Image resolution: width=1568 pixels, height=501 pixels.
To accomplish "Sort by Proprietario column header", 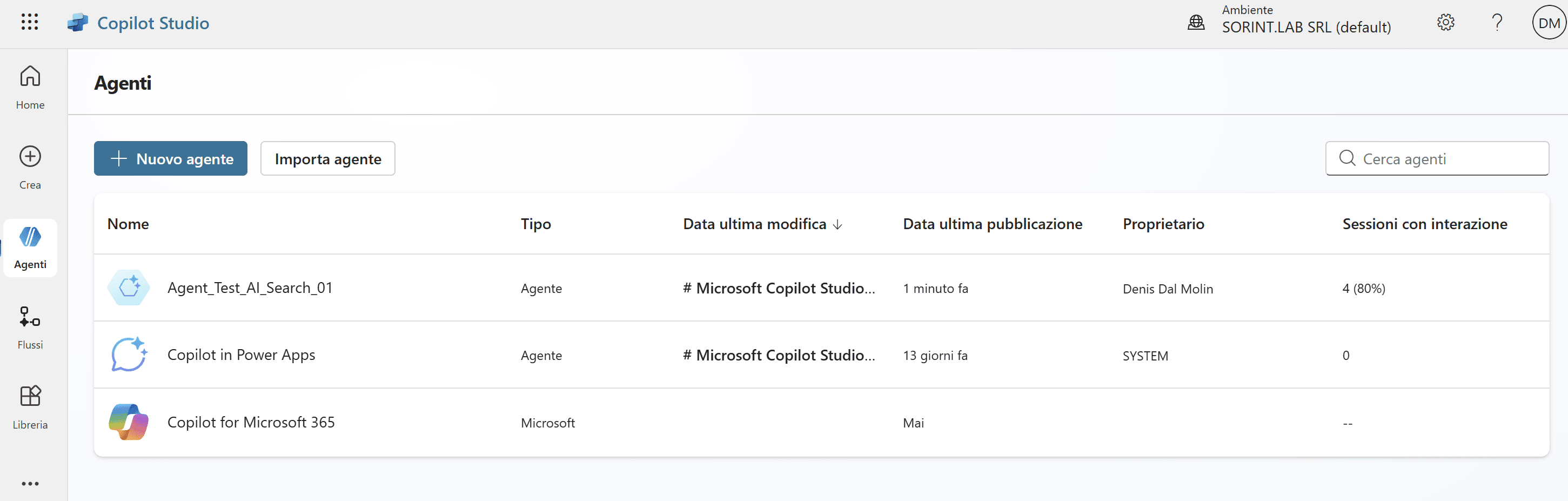I will point(1163,224).
